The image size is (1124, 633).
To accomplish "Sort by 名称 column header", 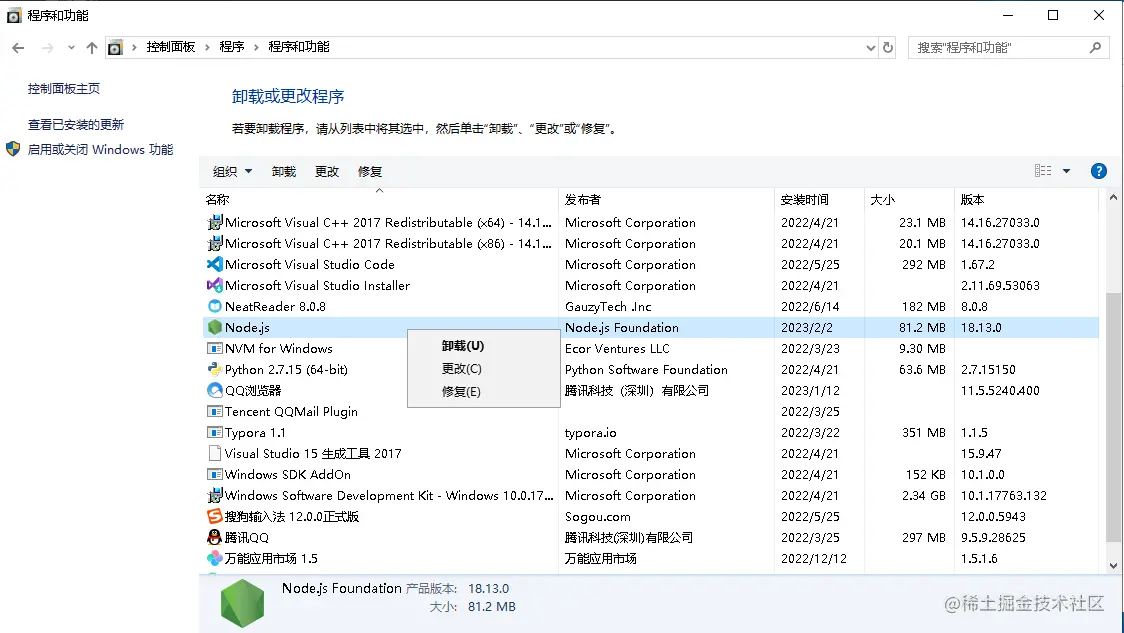I will coord(379,199).
